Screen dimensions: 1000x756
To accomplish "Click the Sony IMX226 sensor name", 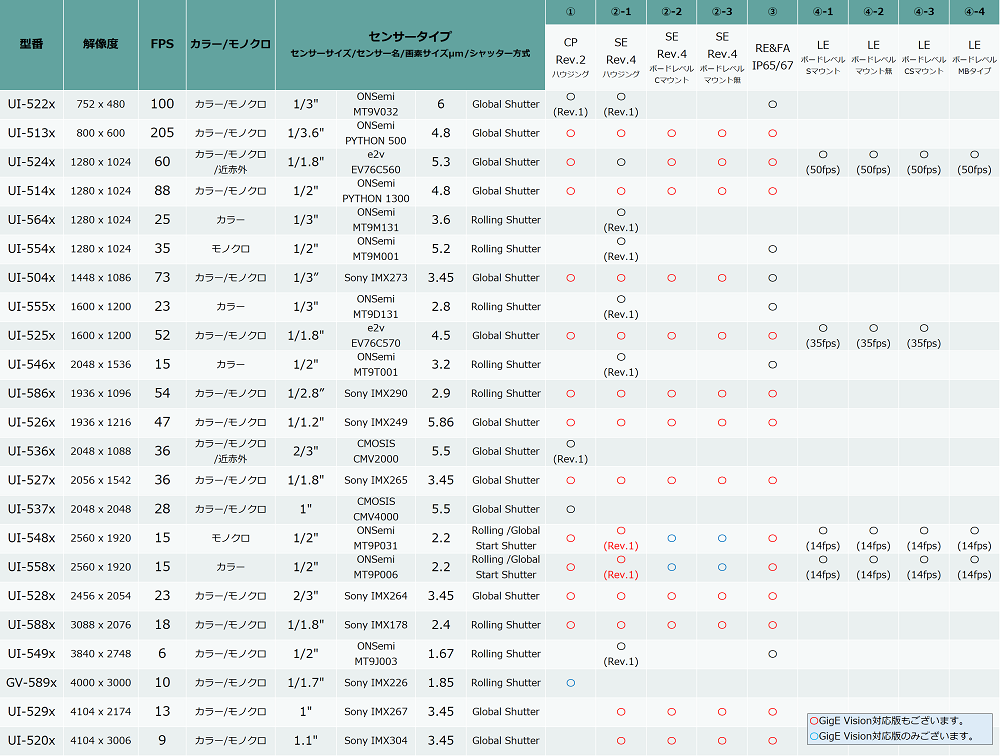I will click(x=376, y=683).
